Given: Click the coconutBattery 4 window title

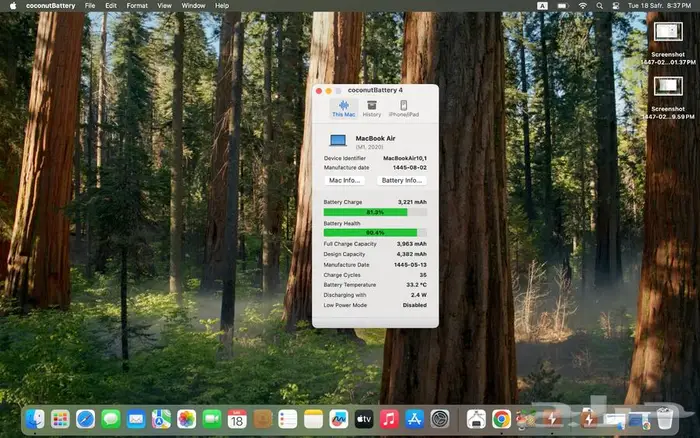Looking at the screenshot, I should 375,90.
